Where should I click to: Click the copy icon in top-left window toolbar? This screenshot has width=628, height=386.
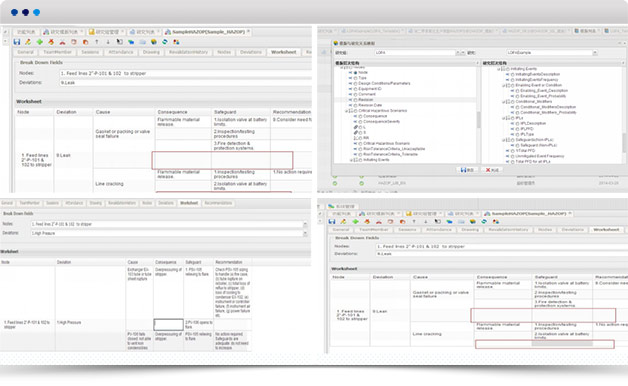74,42
